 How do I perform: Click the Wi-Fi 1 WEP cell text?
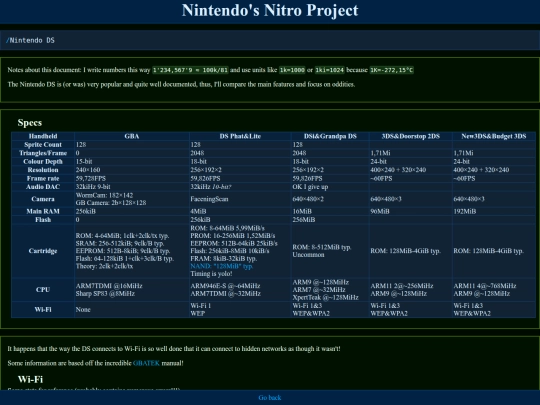pos(201,309)
